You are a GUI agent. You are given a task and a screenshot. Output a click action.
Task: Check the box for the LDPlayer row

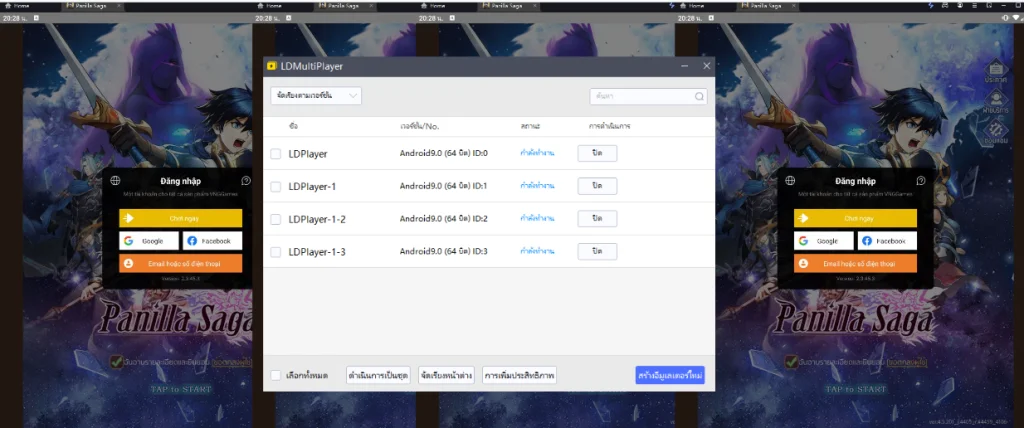coord(276,154)
